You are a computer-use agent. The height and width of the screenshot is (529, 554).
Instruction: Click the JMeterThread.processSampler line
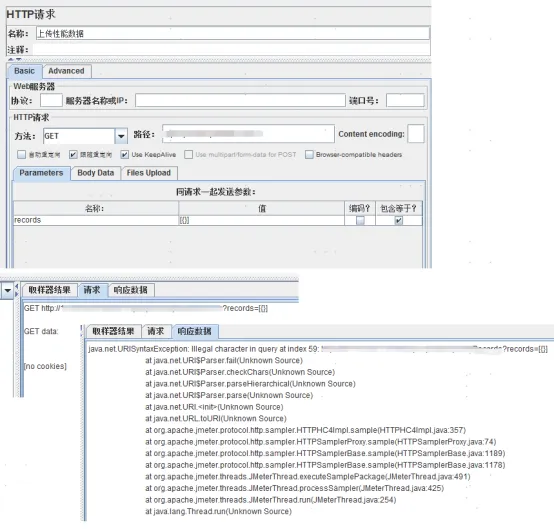click(295, 488)
